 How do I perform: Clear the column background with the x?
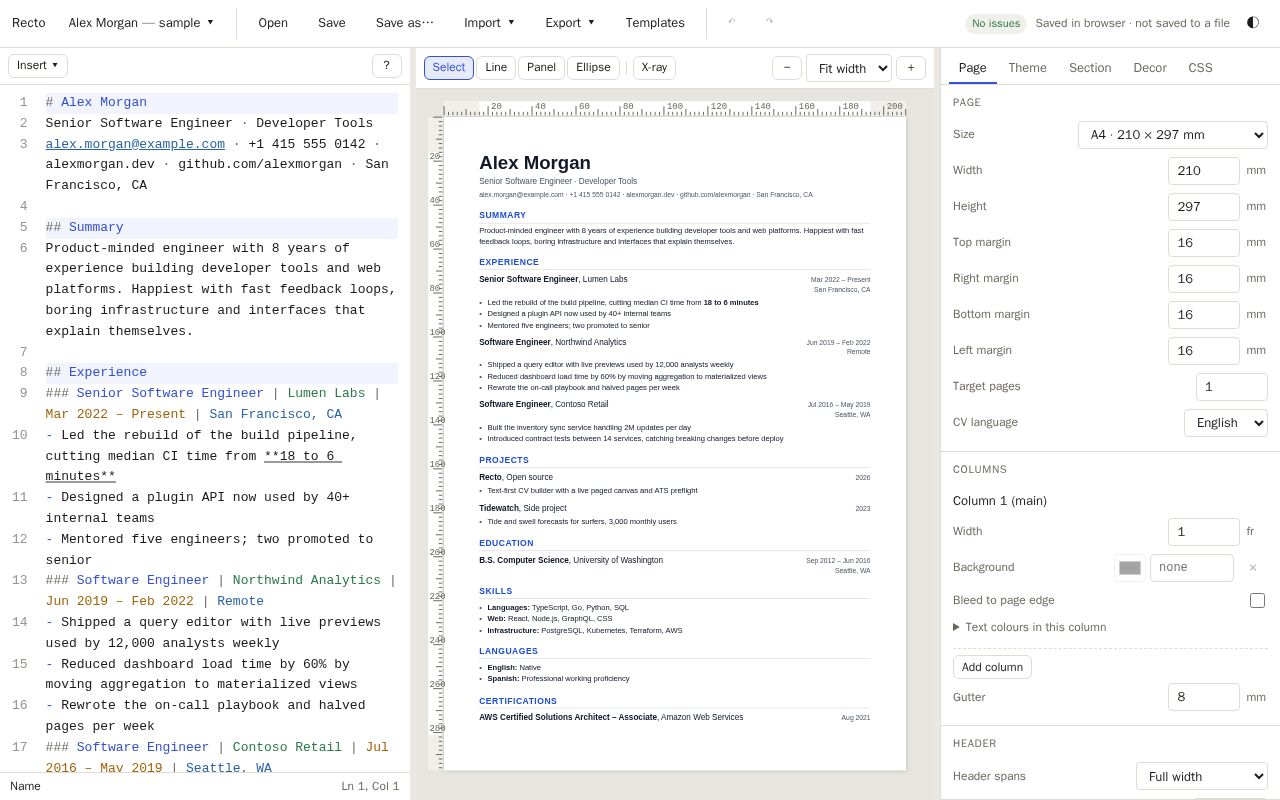(1253, 567)
